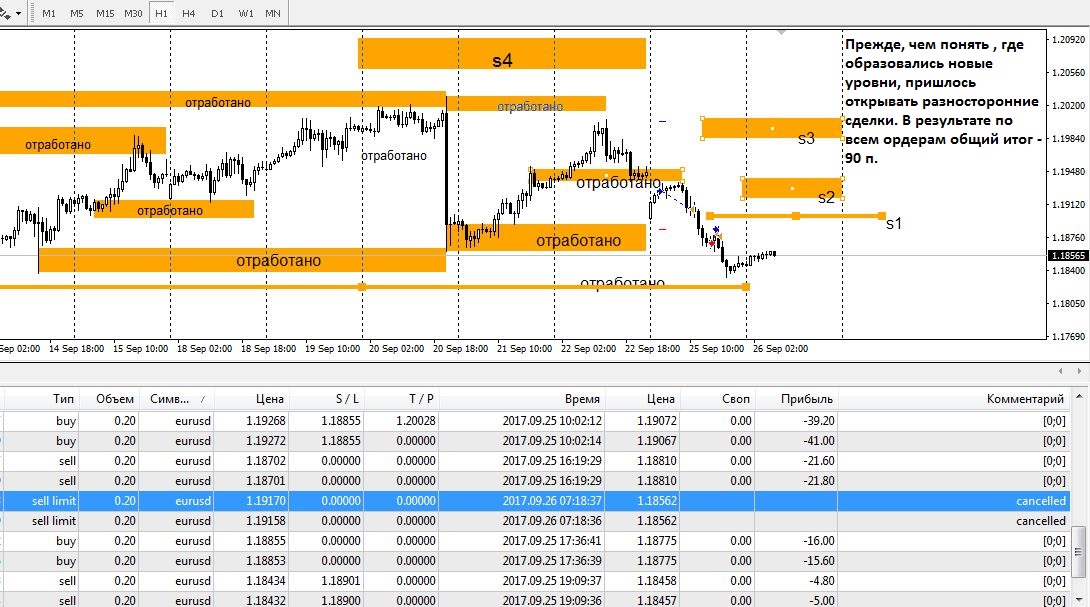
Task: Click the chart horizontal scroll right arrow
Action: tap(1079, 371)
